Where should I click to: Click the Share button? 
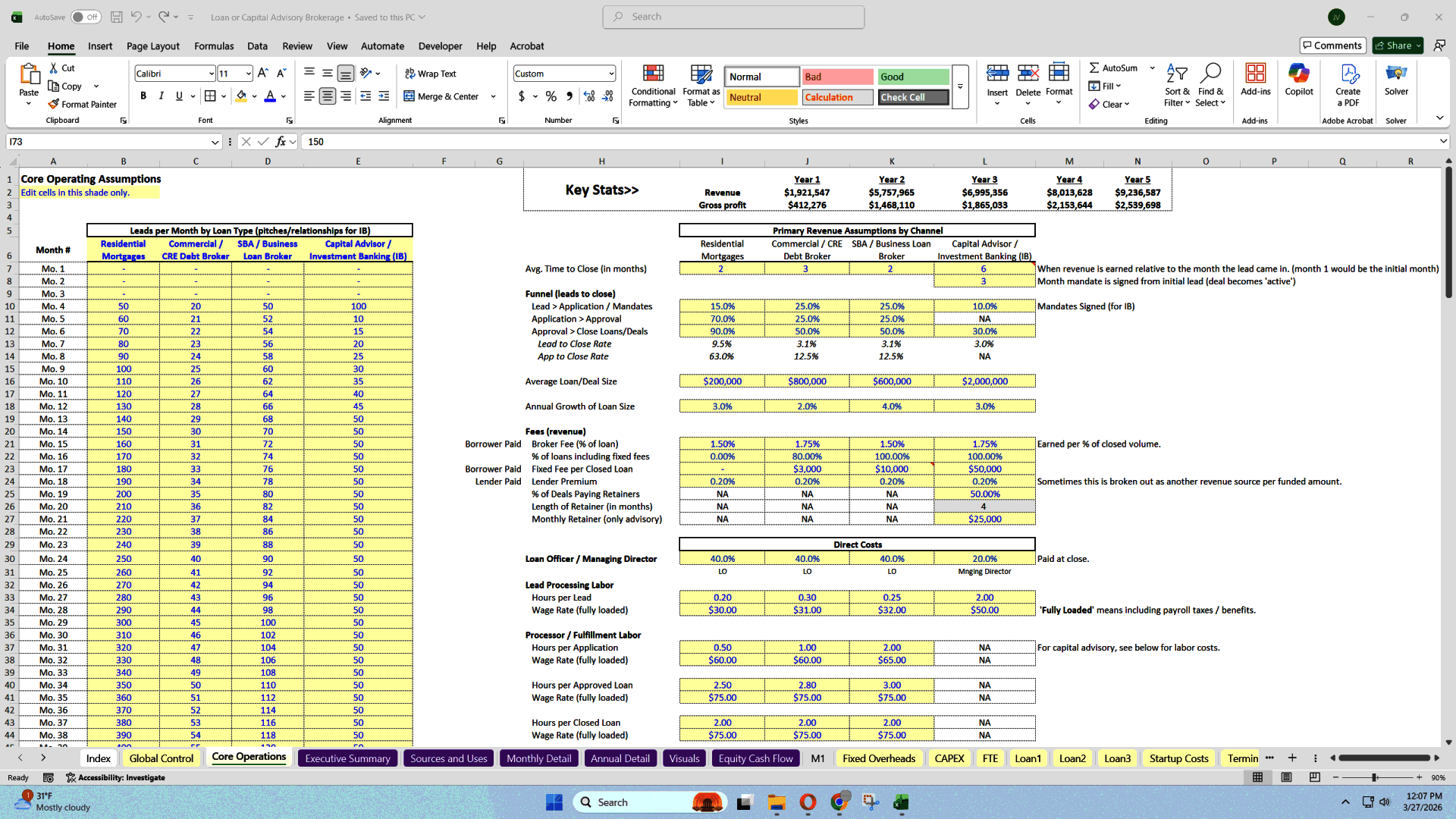click(x=1395, y=45)
